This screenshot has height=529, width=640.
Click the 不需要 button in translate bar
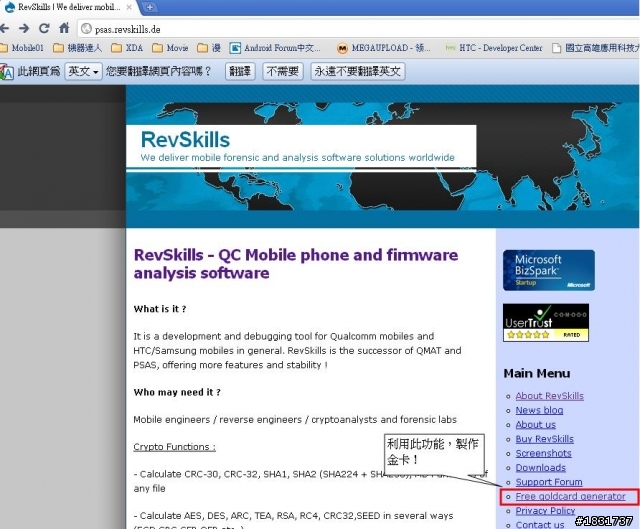pos(282,71)
